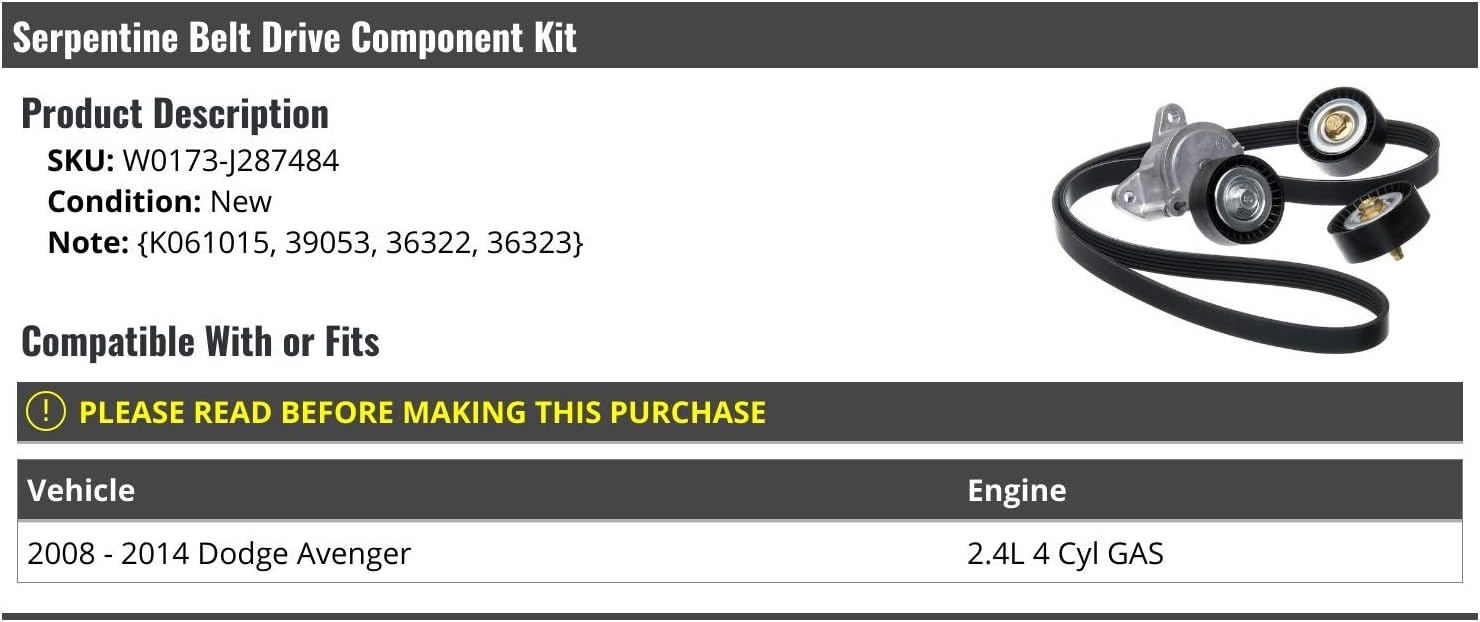Screen dimensions: 1480x622
Task: Click the "Vehicle" column header
Action: [81, 490]
